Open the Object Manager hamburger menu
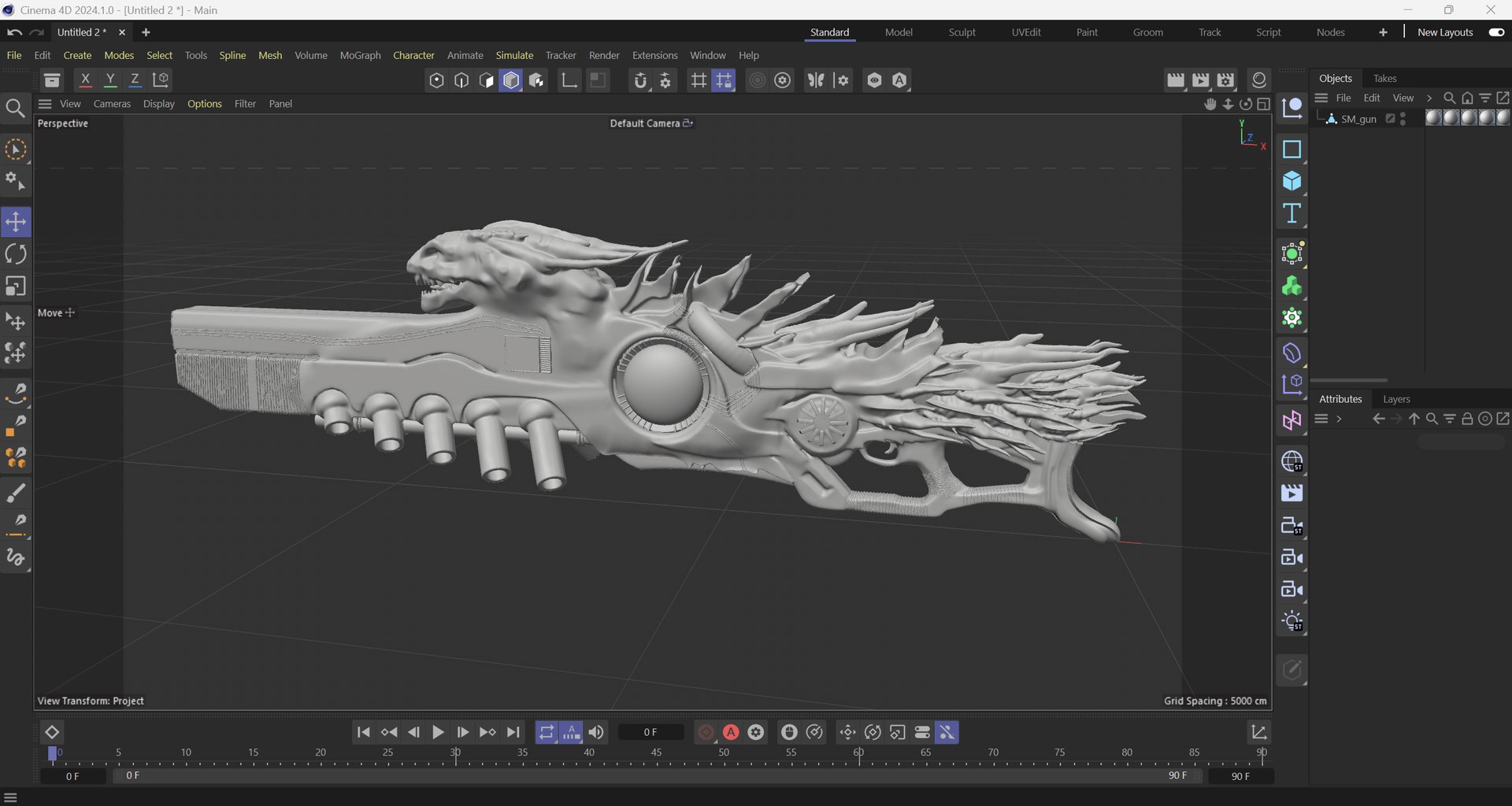Image resolution: width=1512 pixels, height=806 pixels. [1321, 98]
